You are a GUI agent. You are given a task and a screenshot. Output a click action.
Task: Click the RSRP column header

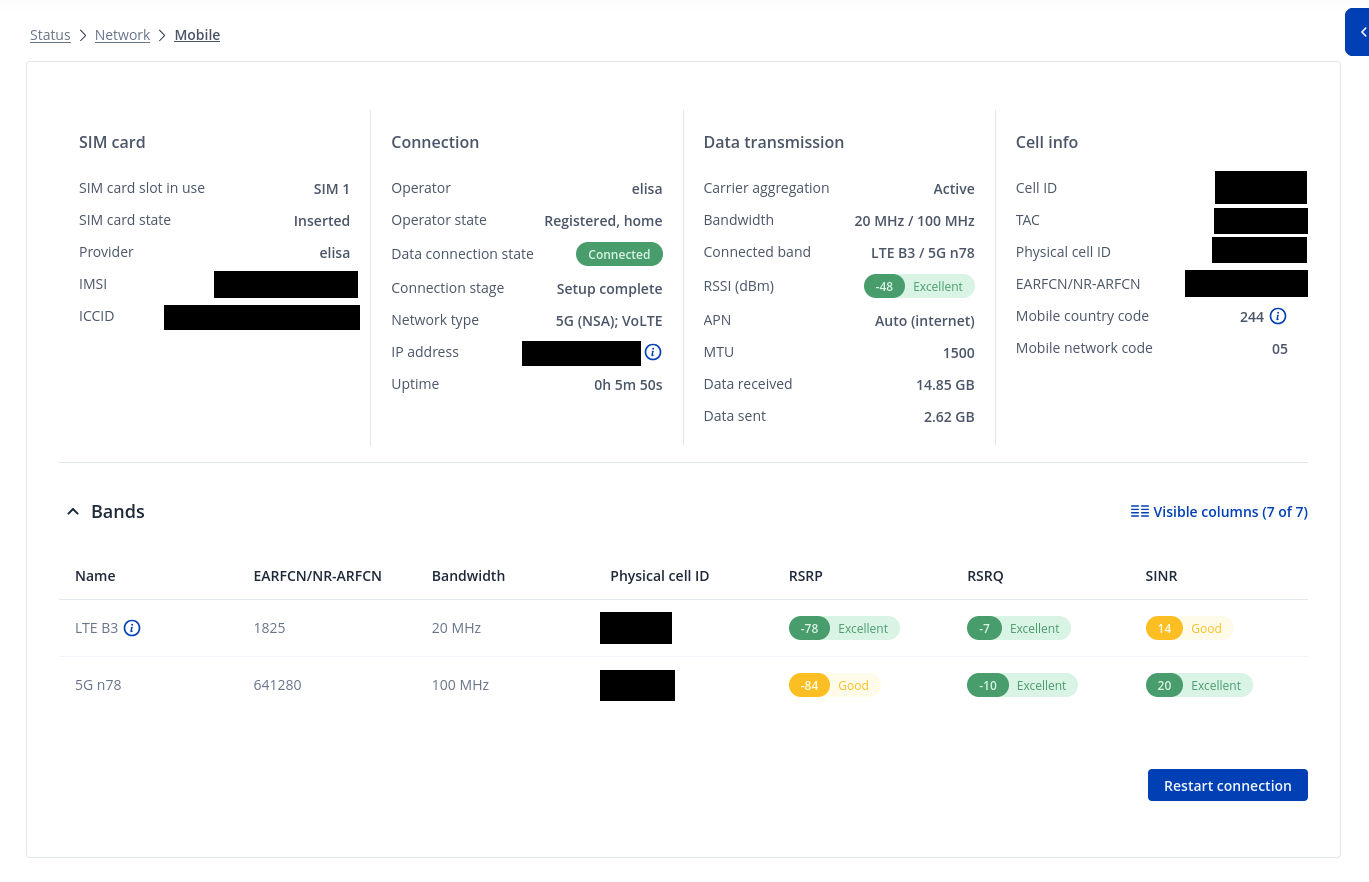pos(806,576)
